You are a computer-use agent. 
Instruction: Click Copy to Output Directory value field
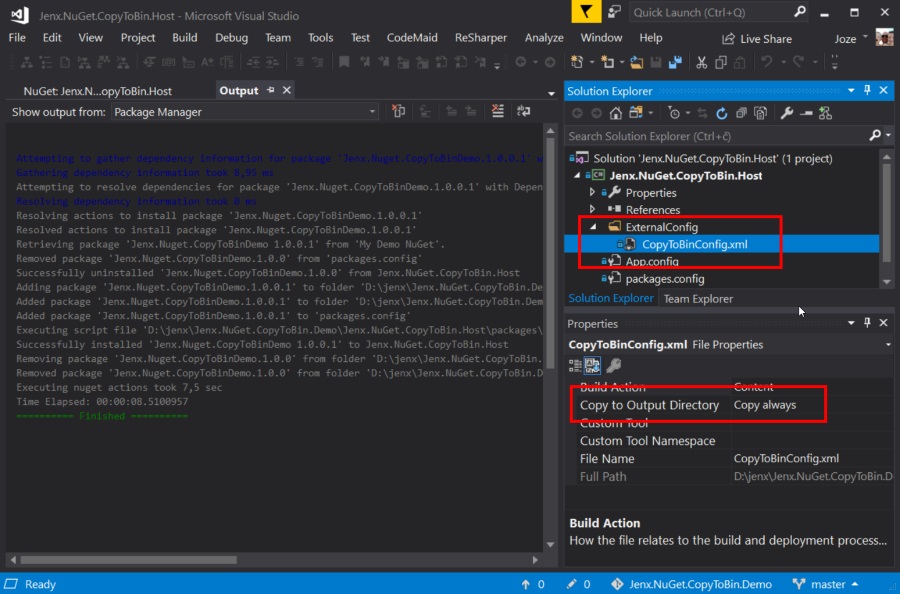(812, 405)
